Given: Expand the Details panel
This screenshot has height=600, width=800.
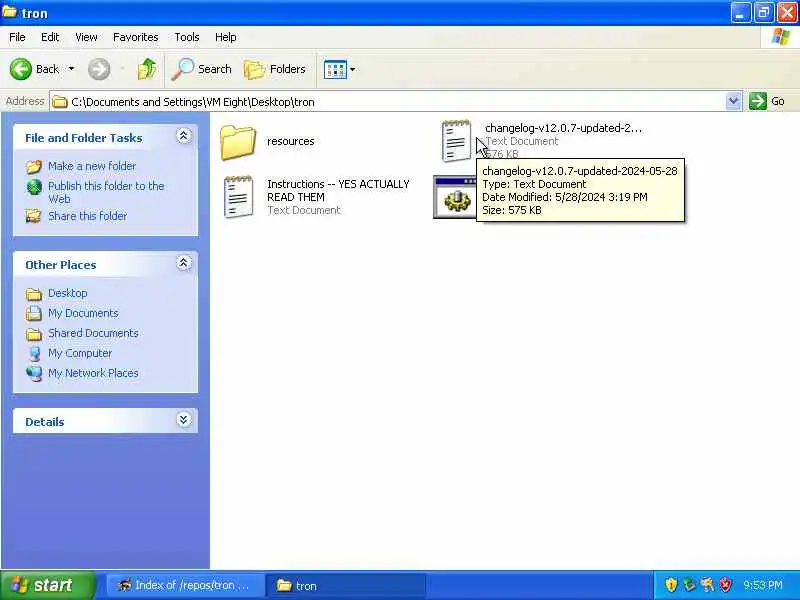Looking at the screenshot, I should coord(184,419).
